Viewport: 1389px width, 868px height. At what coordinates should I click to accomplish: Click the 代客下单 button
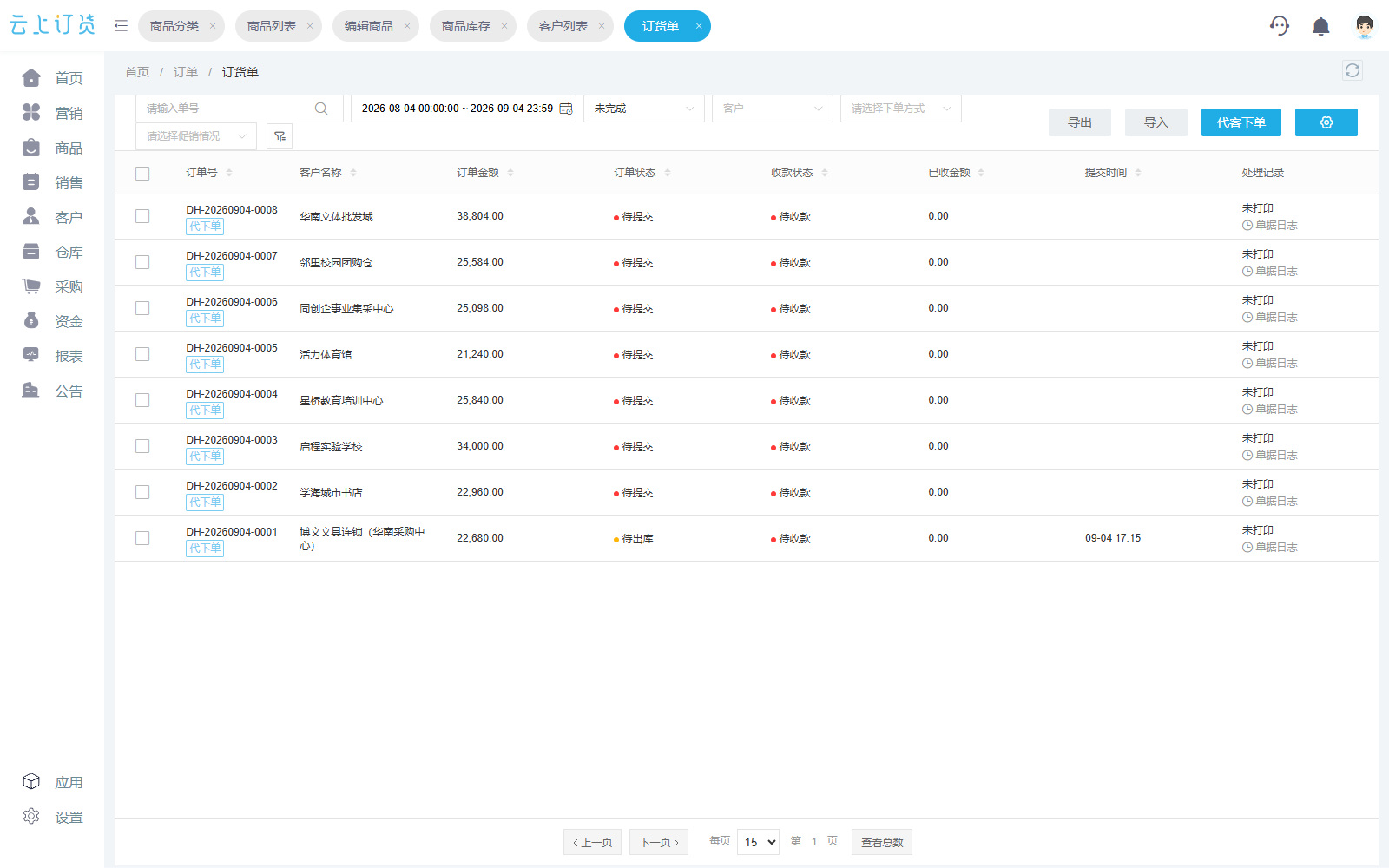click(x=1241, y=122)
